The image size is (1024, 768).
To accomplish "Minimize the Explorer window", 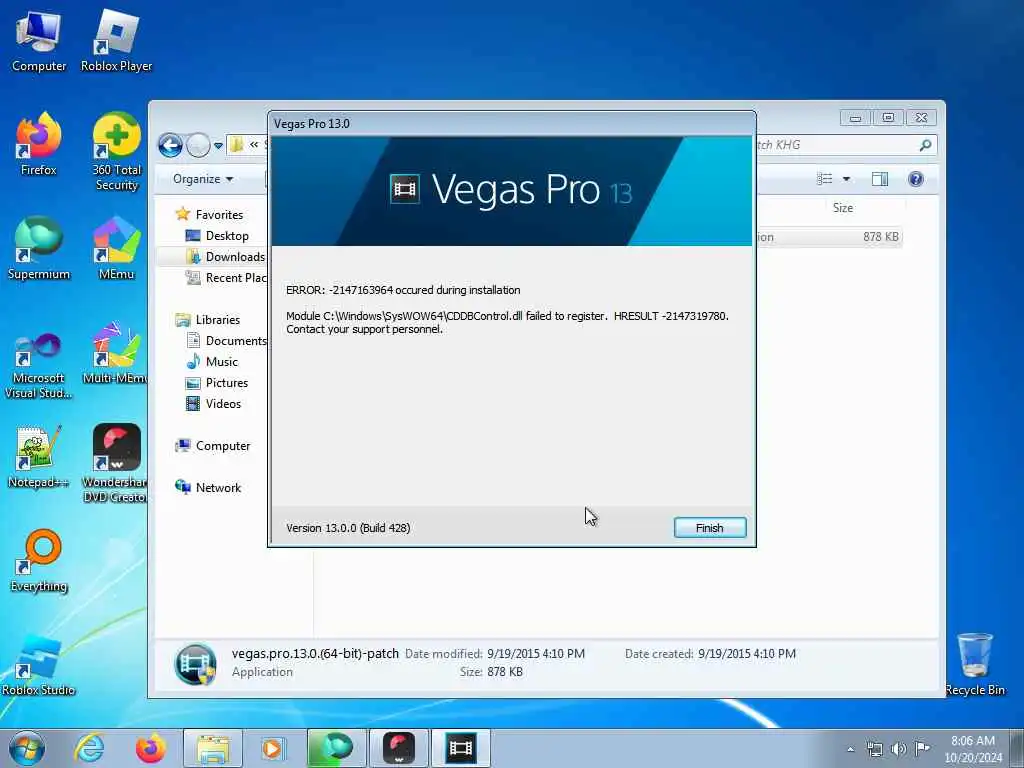I will 855,118.
